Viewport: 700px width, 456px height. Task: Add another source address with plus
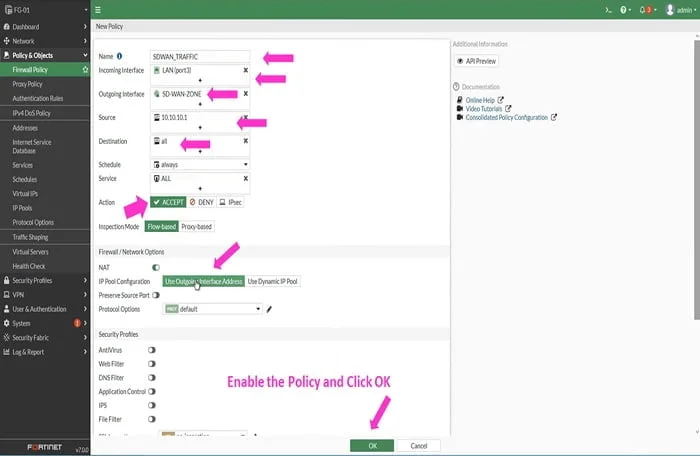[200, 128]
